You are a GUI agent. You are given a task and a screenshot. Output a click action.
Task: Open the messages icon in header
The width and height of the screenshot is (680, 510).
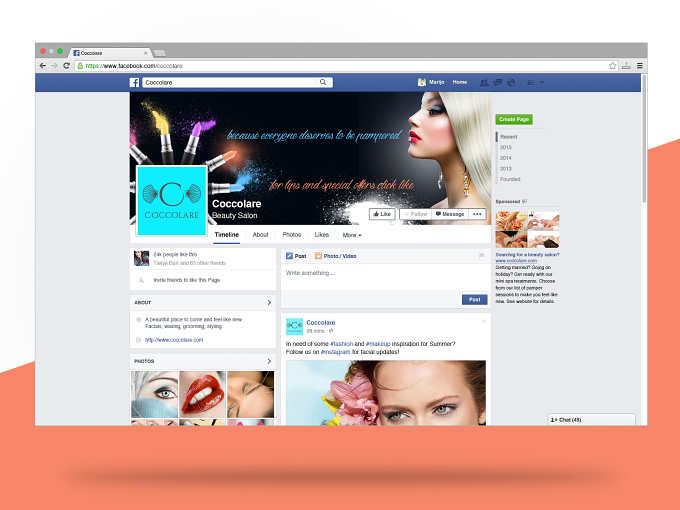[x=498, y=82]
